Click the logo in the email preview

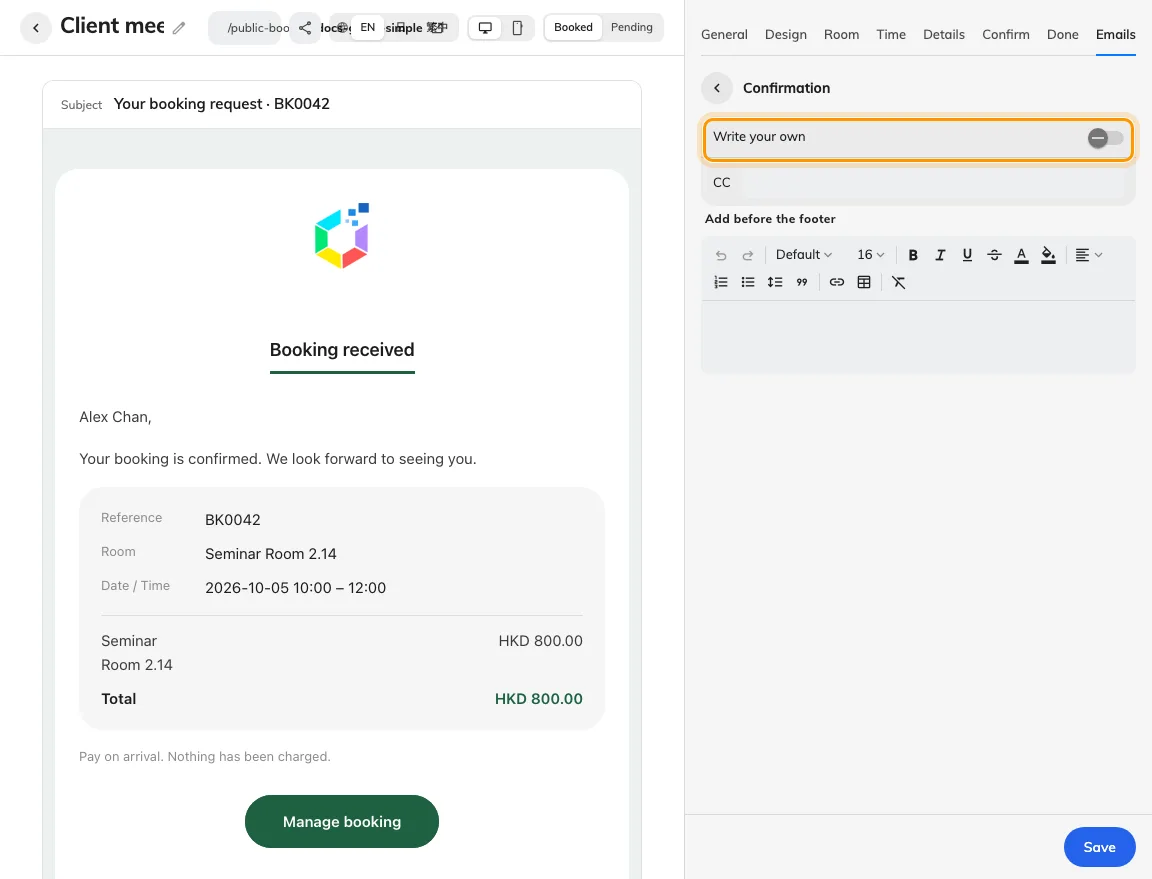pyautogui.click(x=342, y=236)
